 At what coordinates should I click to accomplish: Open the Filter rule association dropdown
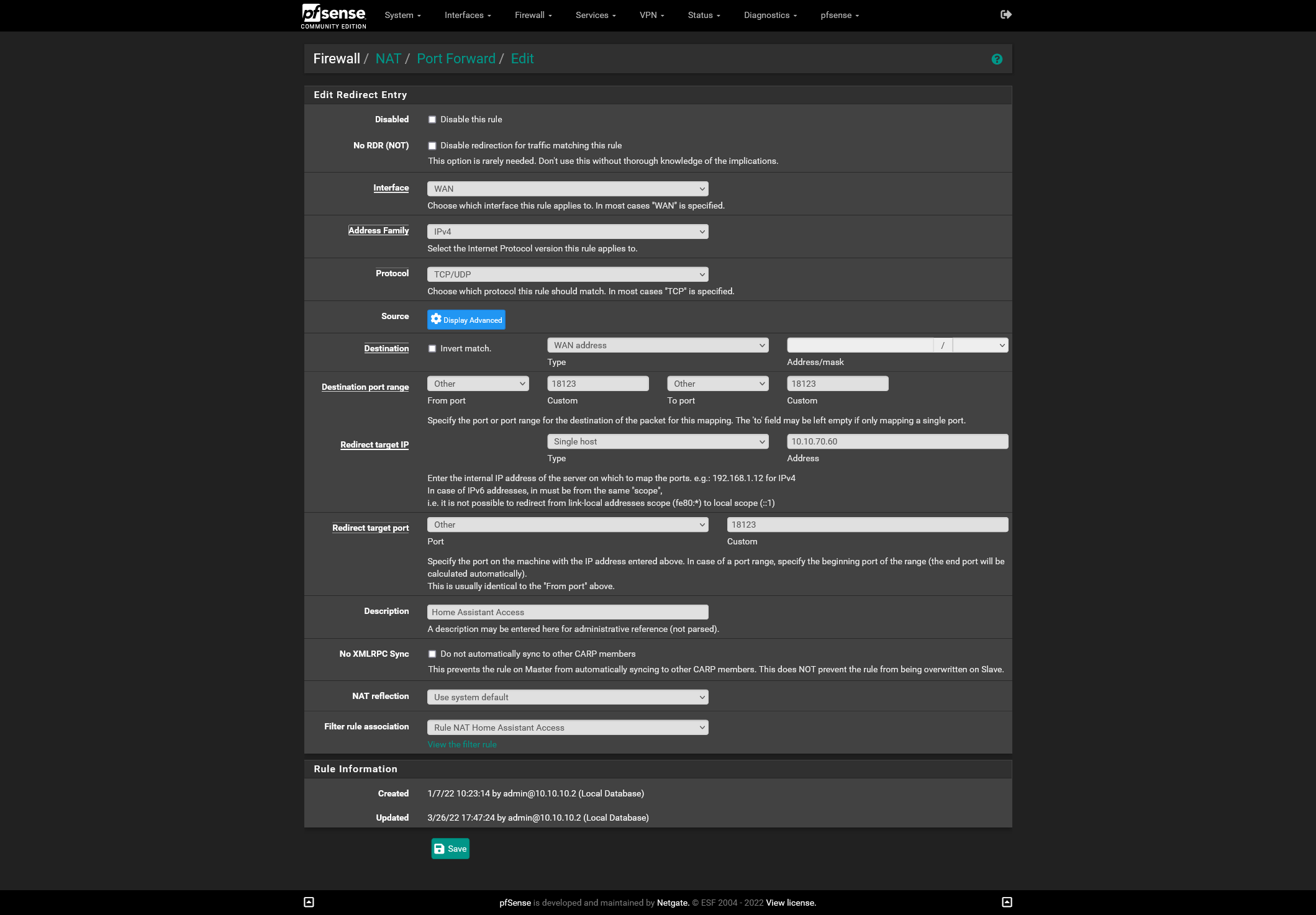pyautogui.click(x=568, y=728)
